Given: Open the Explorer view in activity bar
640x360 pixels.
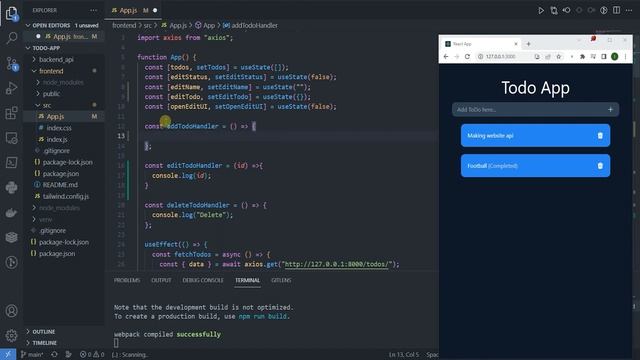Looking at the screenshot, I should point(11,13).
